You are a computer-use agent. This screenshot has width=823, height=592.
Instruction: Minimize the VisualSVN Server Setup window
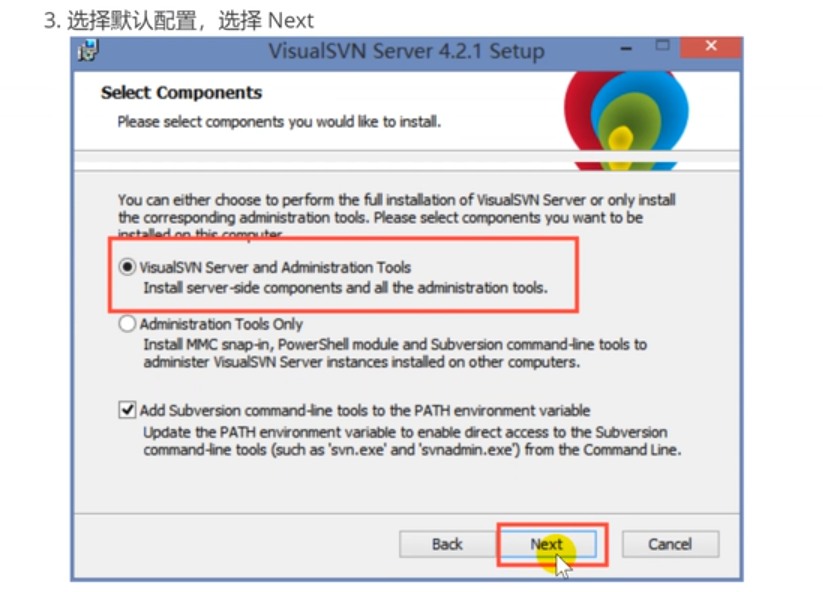coord(626,48)
